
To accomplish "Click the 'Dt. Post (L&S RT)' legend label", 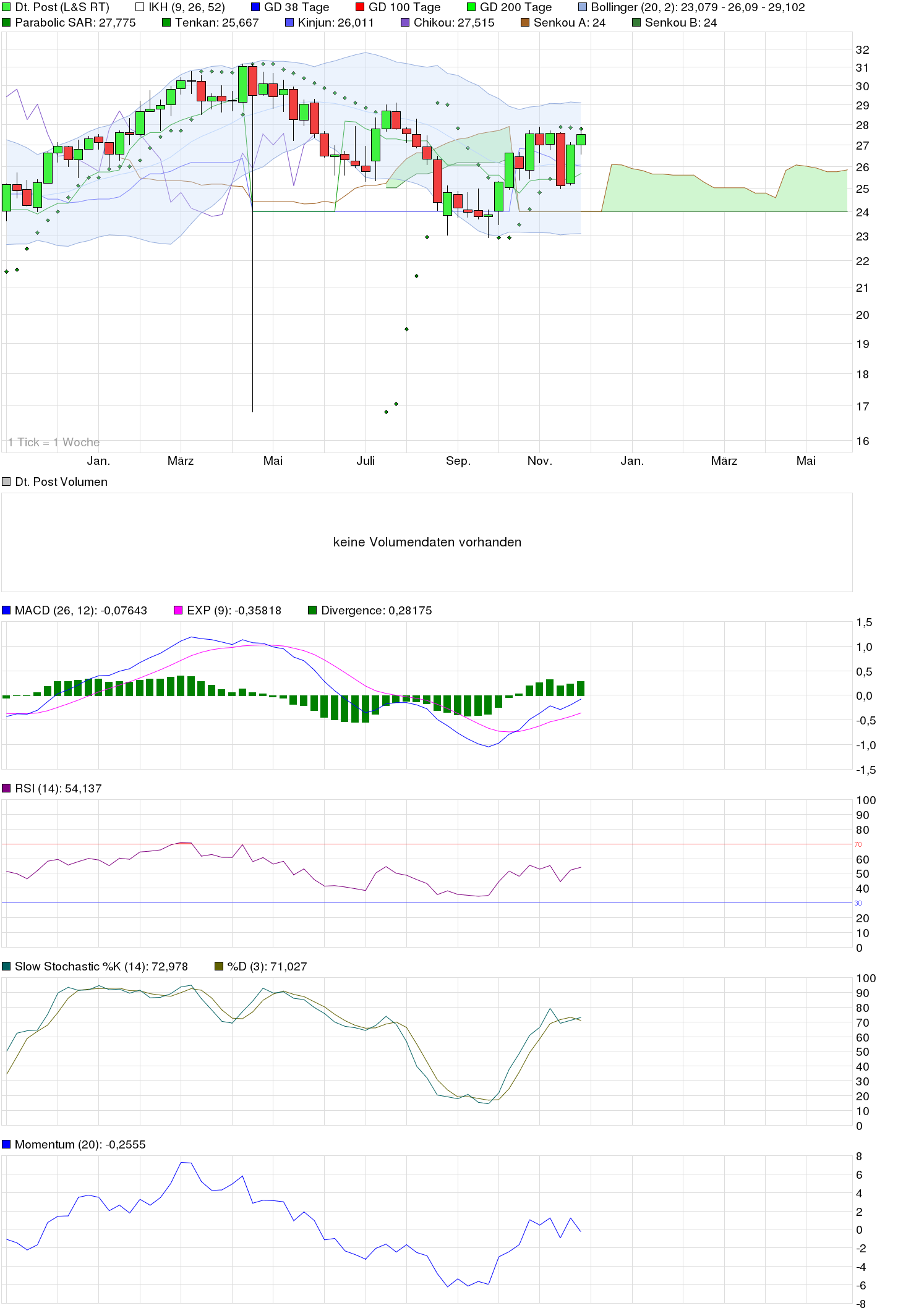I will point(62,7).
